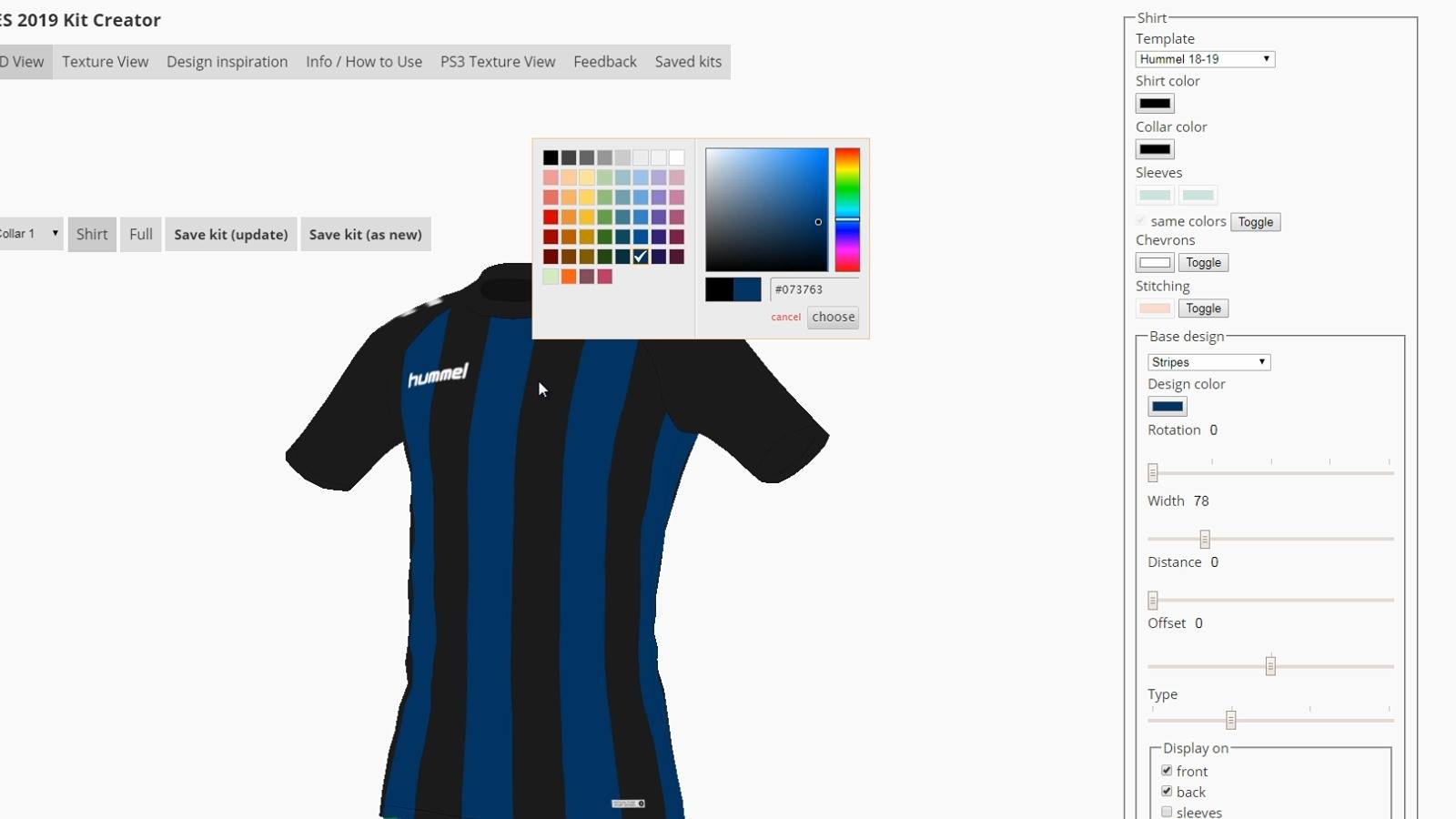Viewport: 1456px width, 819px height.
Task: Click the Distance slider handle
Action: coord(1153,601)
